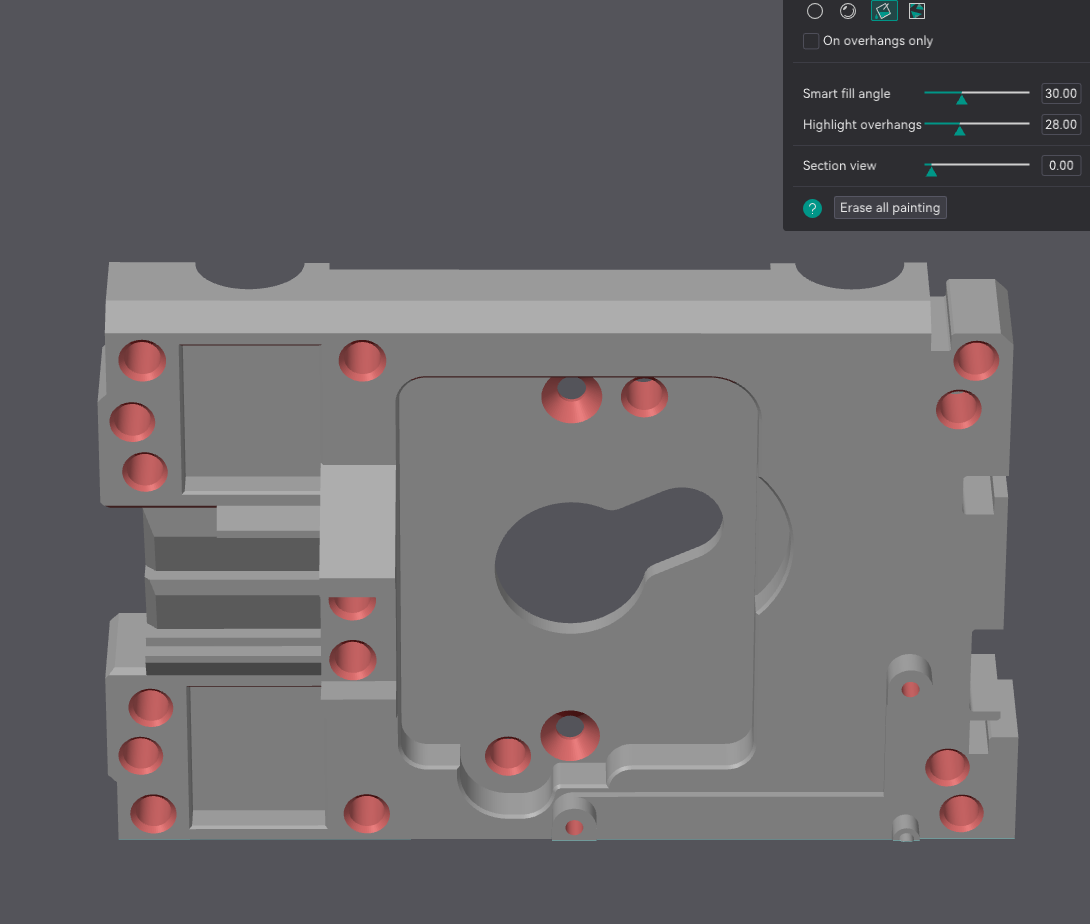The image size is (1090, 924).
Task: Click the semicircular notch on model's top-right edge
Action: (851, 273)
